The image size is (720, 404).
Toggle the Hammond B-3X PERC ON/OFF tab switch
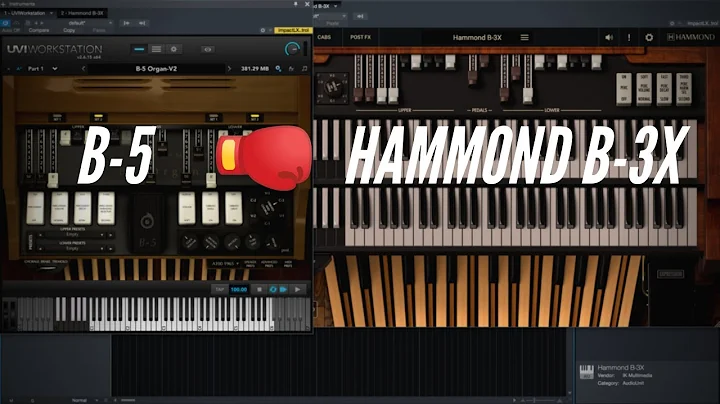[x=624, y=89]
